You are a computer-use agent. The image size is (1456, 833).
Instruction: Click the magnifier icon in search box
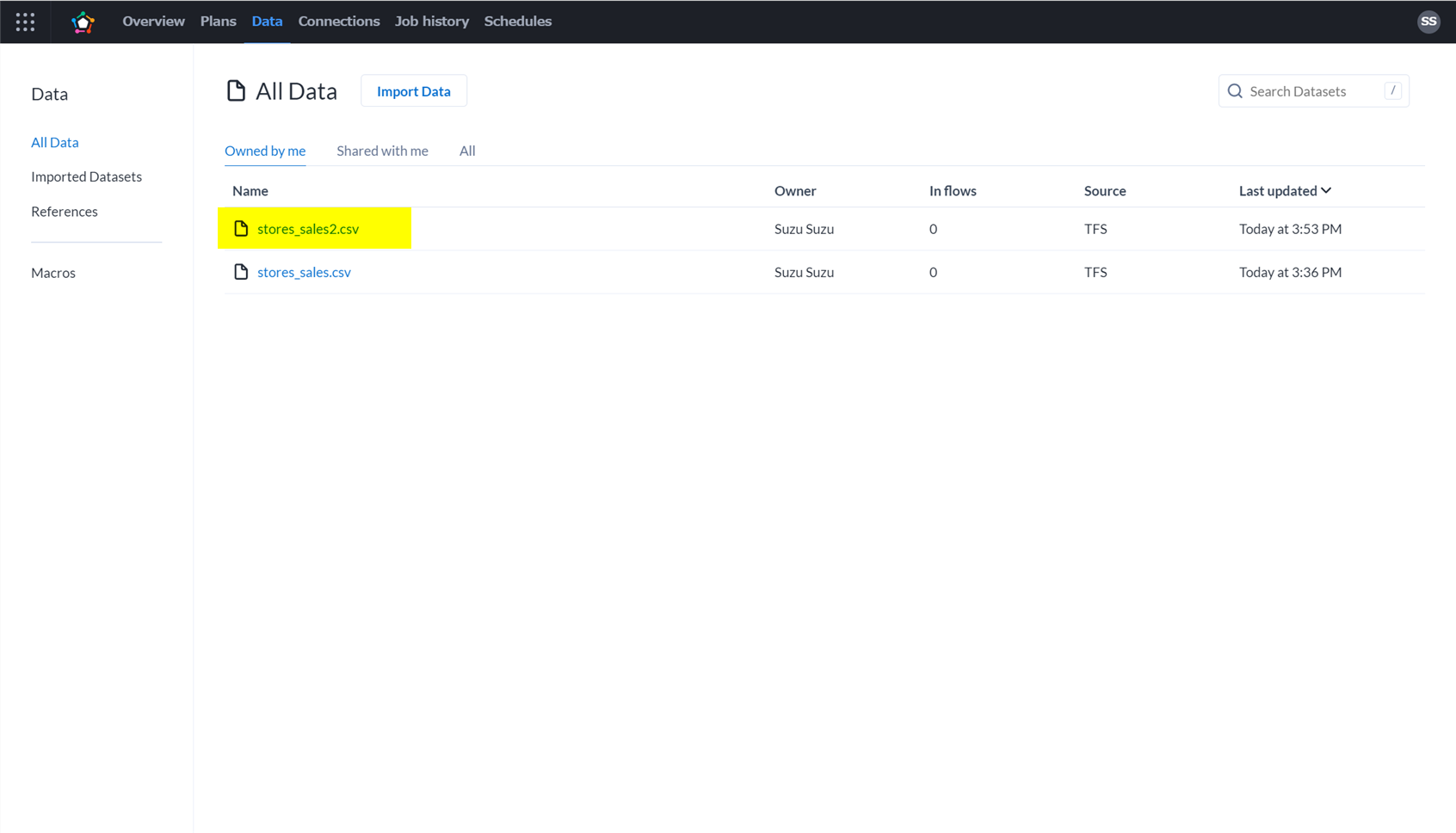(1235, 91)
